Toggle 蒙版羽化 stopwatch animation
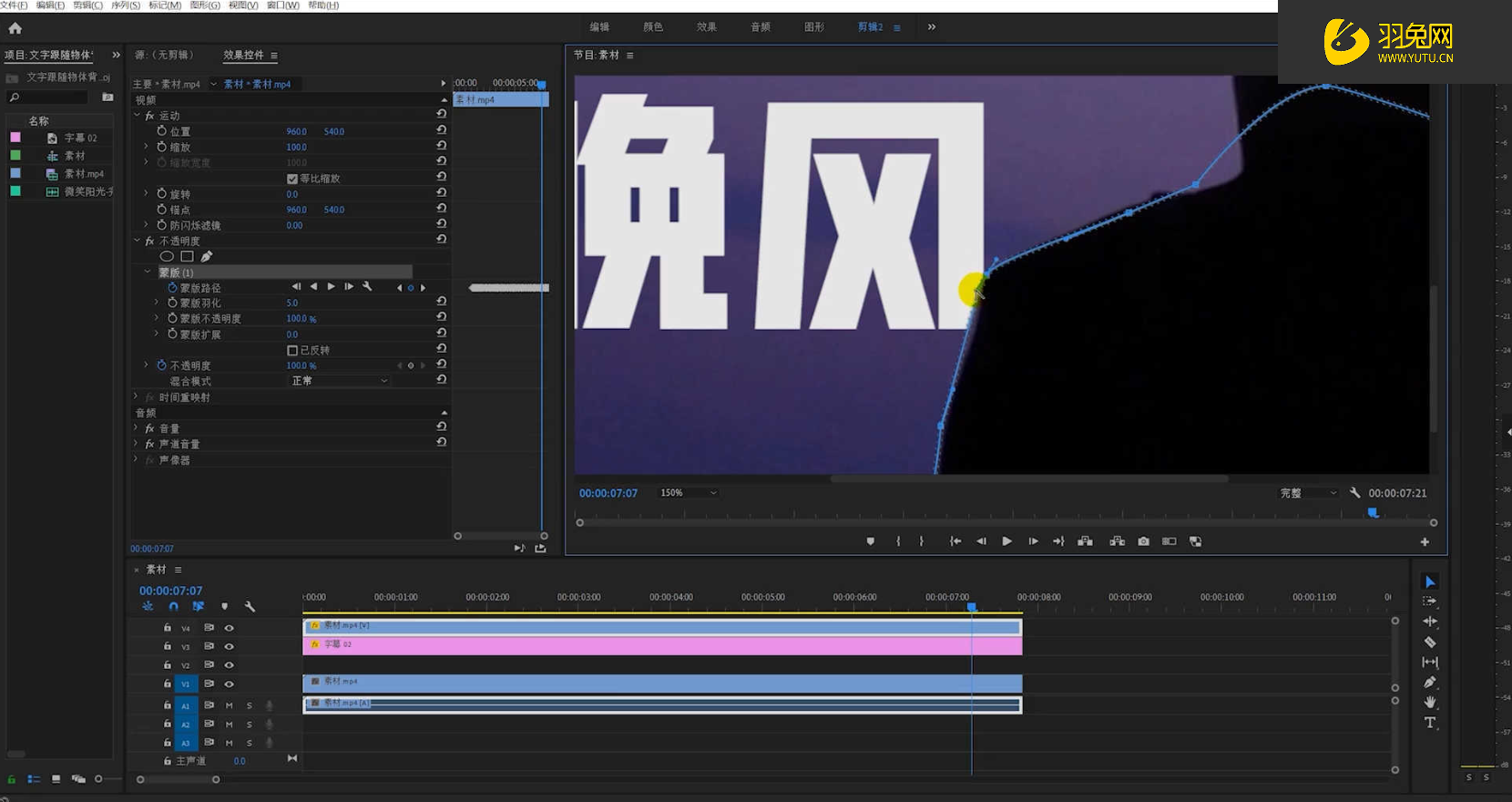1512x802 pixels. [172, 303]
